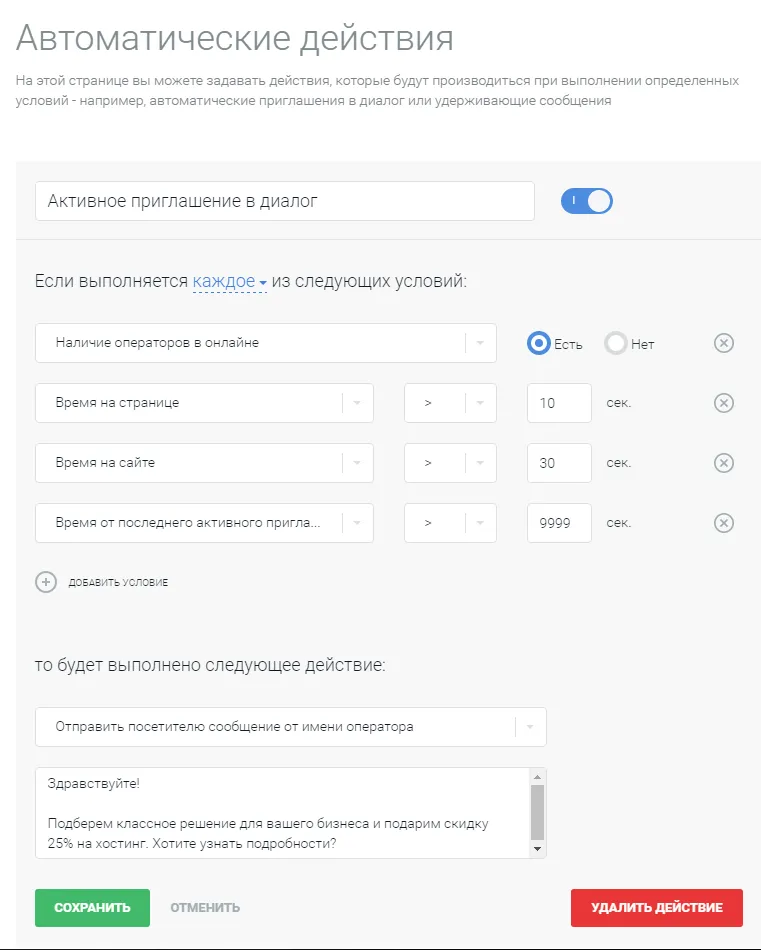
Task: Focus the action name input field
Action: [284, 201]
